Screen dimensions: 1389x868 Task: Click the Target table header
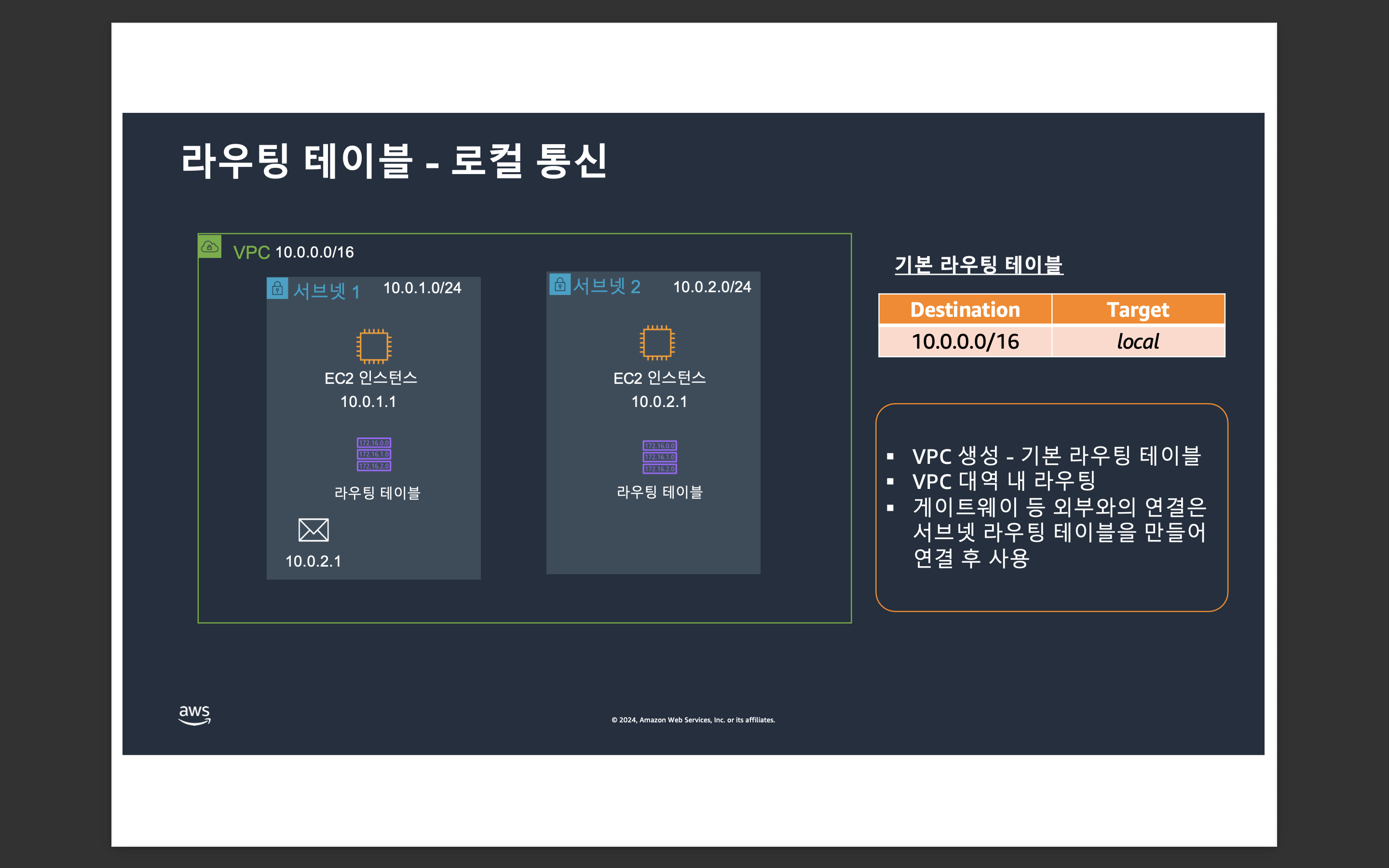pyautogui.click(x=1138, y=310)
